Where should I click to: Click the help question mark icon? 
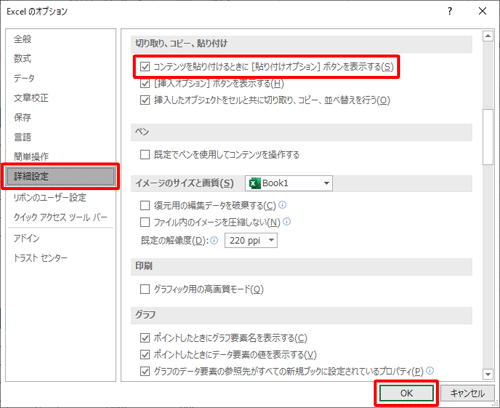point(450,11)
